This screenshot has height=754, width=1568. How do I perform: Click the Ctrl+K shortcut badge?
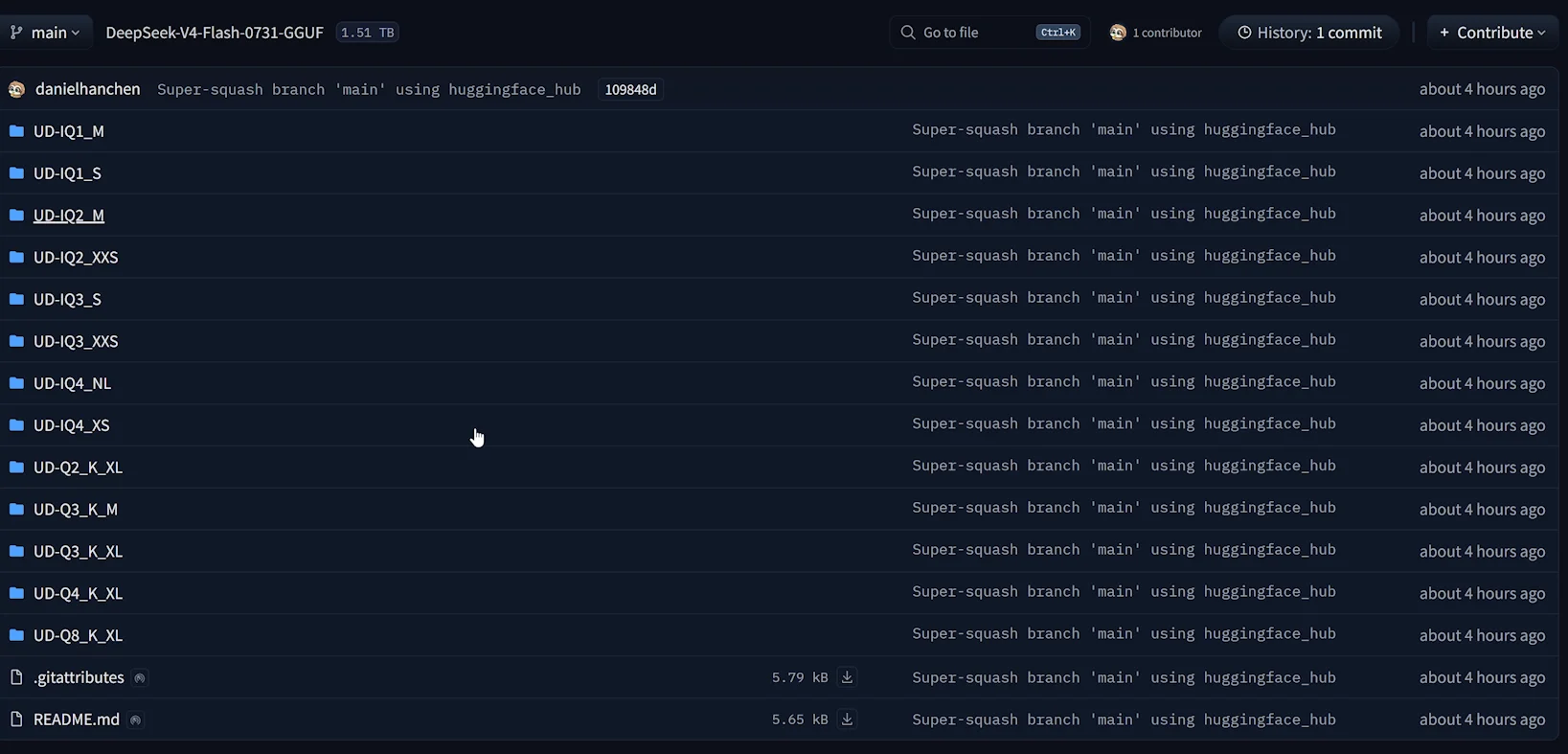(1057, 33)
